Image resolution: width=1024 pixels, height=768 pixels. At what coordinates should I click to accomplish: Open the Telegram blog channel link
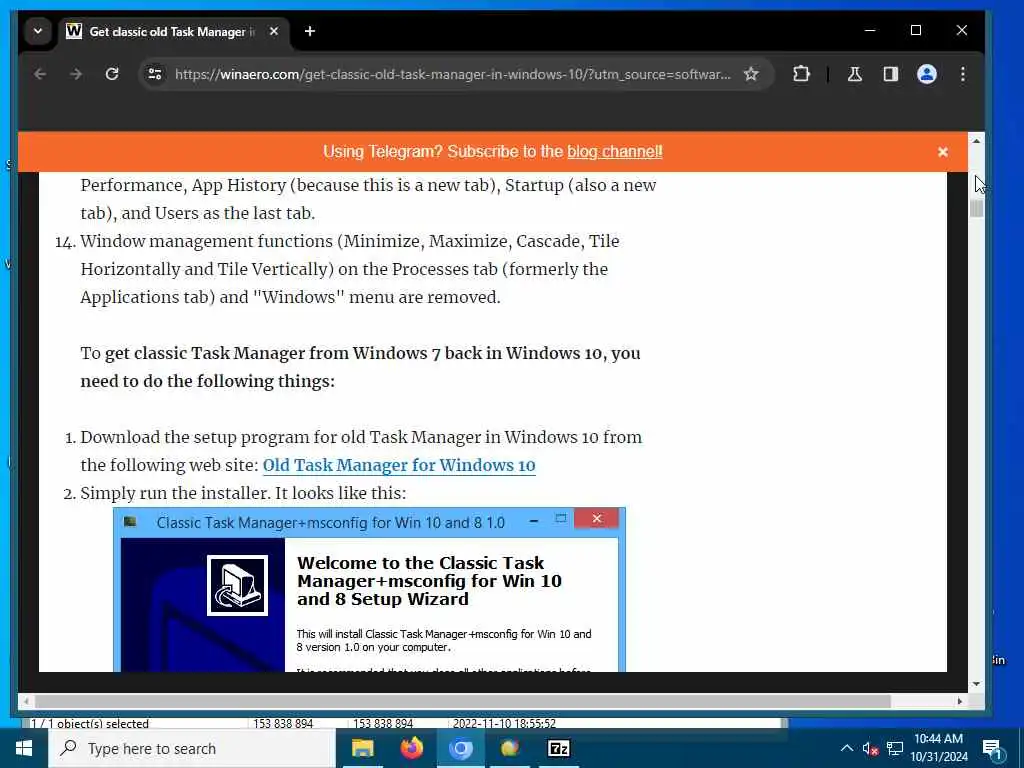[614, 152]
